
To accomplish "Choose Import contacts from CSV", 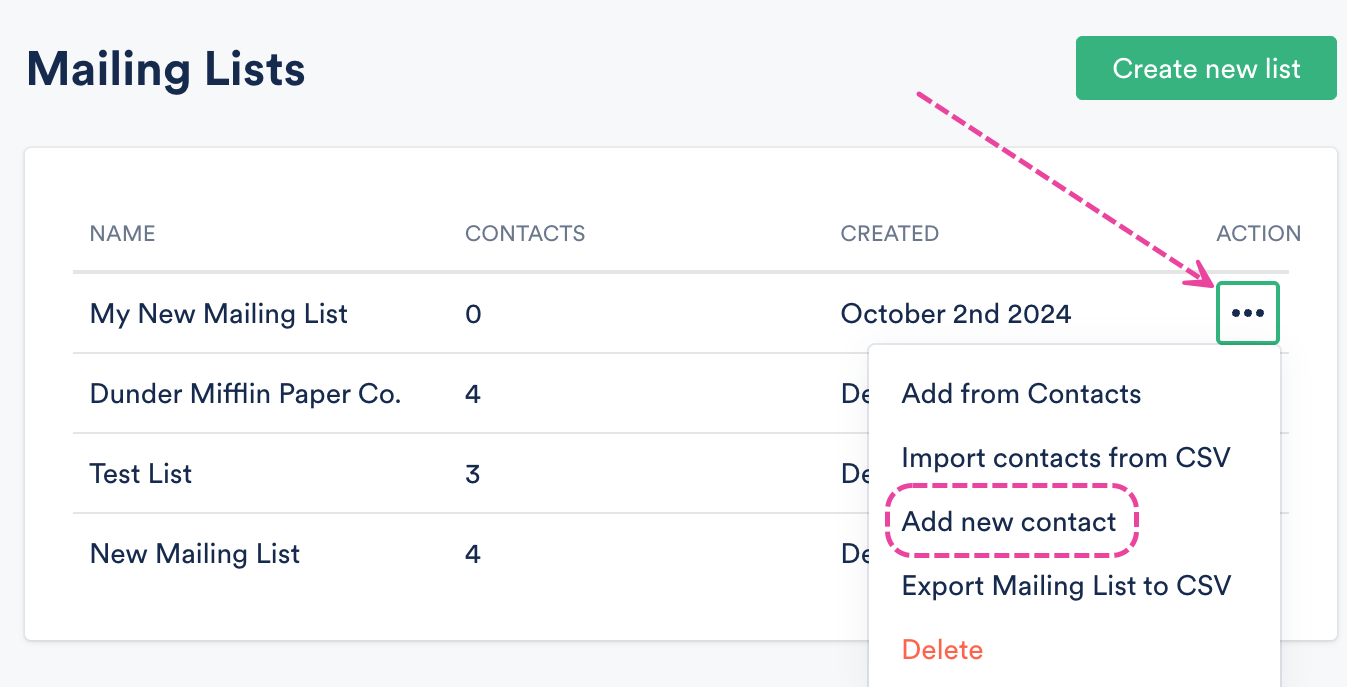I will coord(1065,458).
